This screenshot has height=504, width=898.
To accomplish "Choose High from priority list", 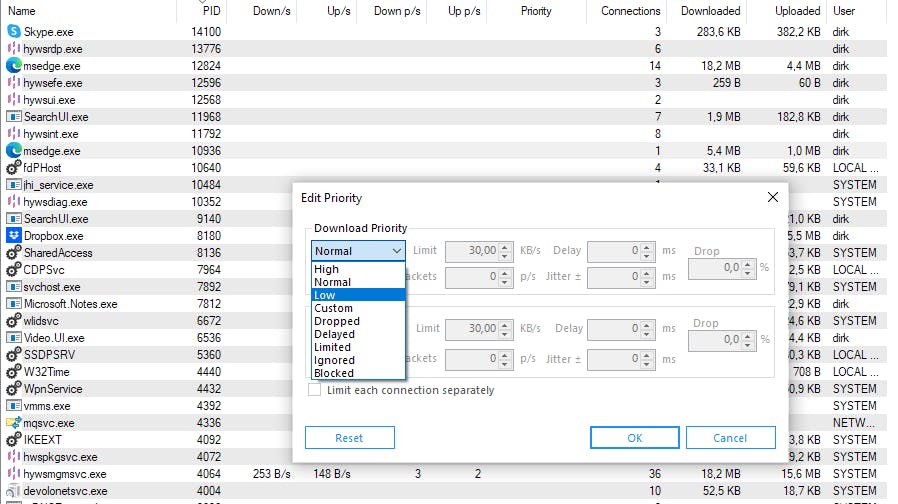I will tap(359, 269).
